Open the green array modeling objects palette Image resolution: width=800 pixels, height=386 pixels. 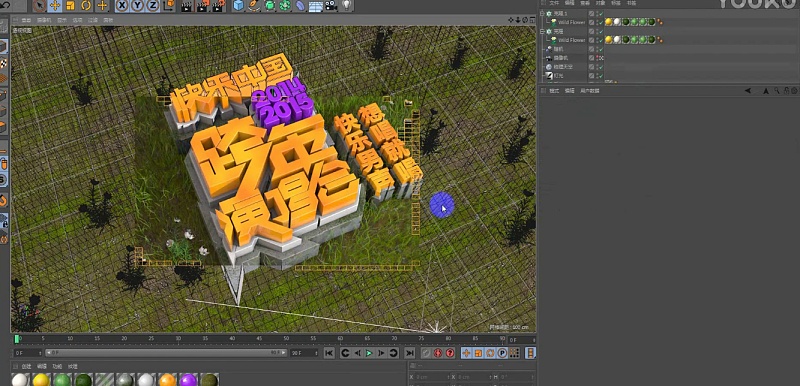pos(285,6)
